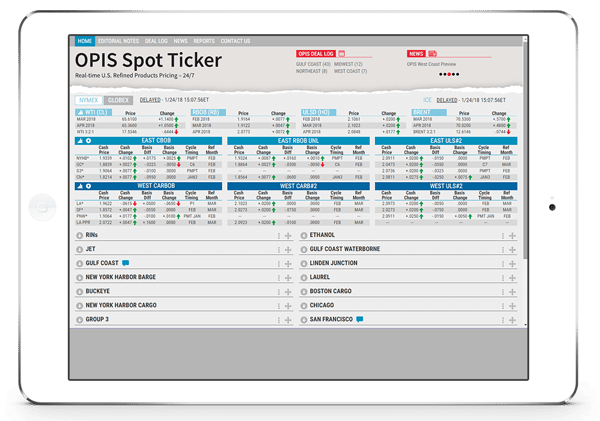The height and width of the screenshot is (421, 600).
Task: Open the three-dot menu on NEW YORK HARBOR BARGE row
Action: click(279, 278)
